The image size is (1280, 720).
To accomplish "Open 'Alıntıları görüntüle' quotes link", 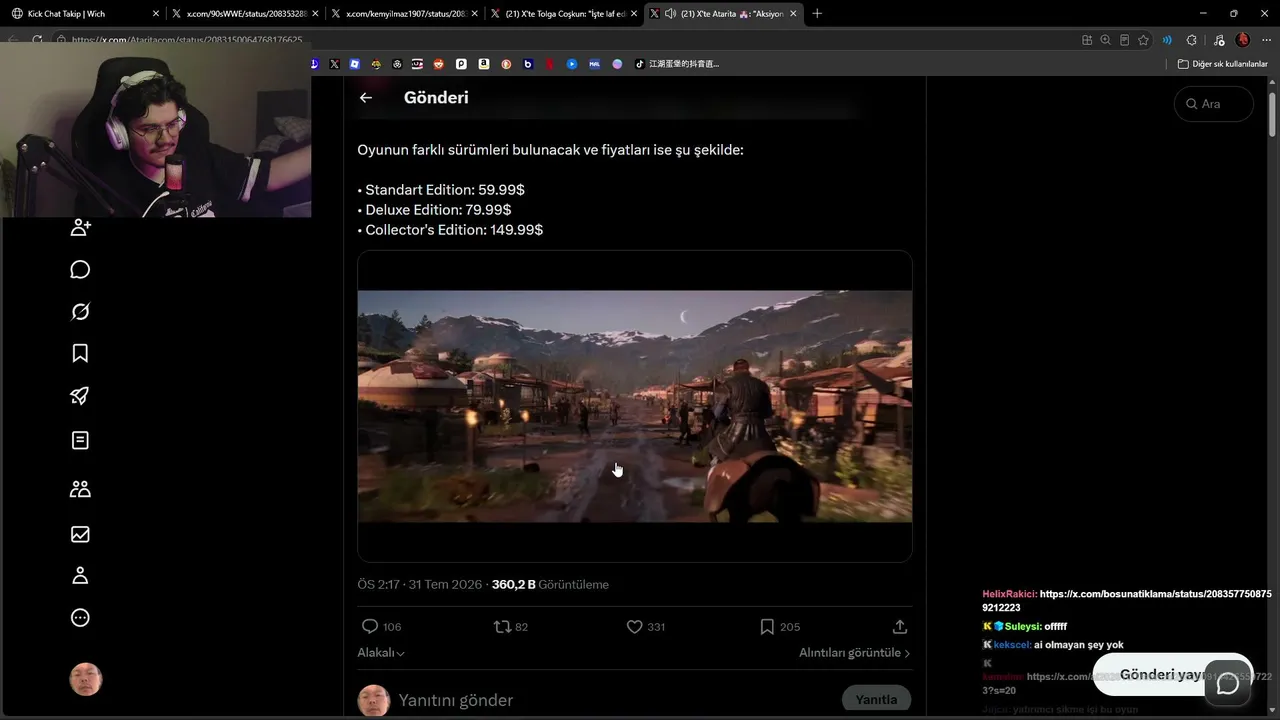I will click(854, 653).
